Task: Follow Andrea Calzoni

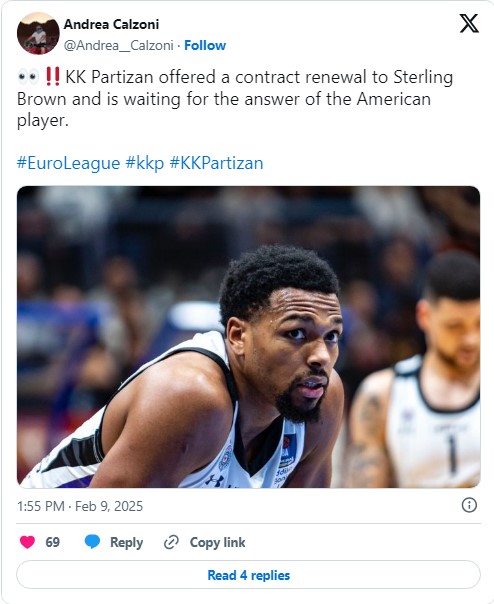Action: [x=205, y=45]
